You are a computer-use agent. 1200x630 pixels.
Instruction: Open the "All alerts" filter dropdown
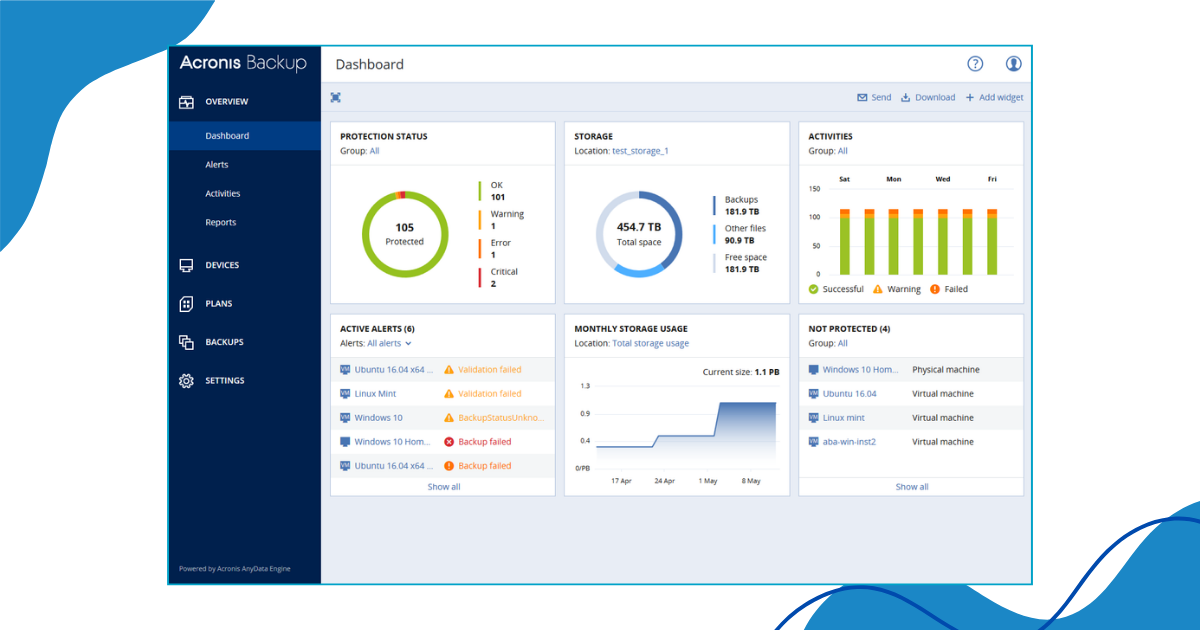tap(385, 342)
